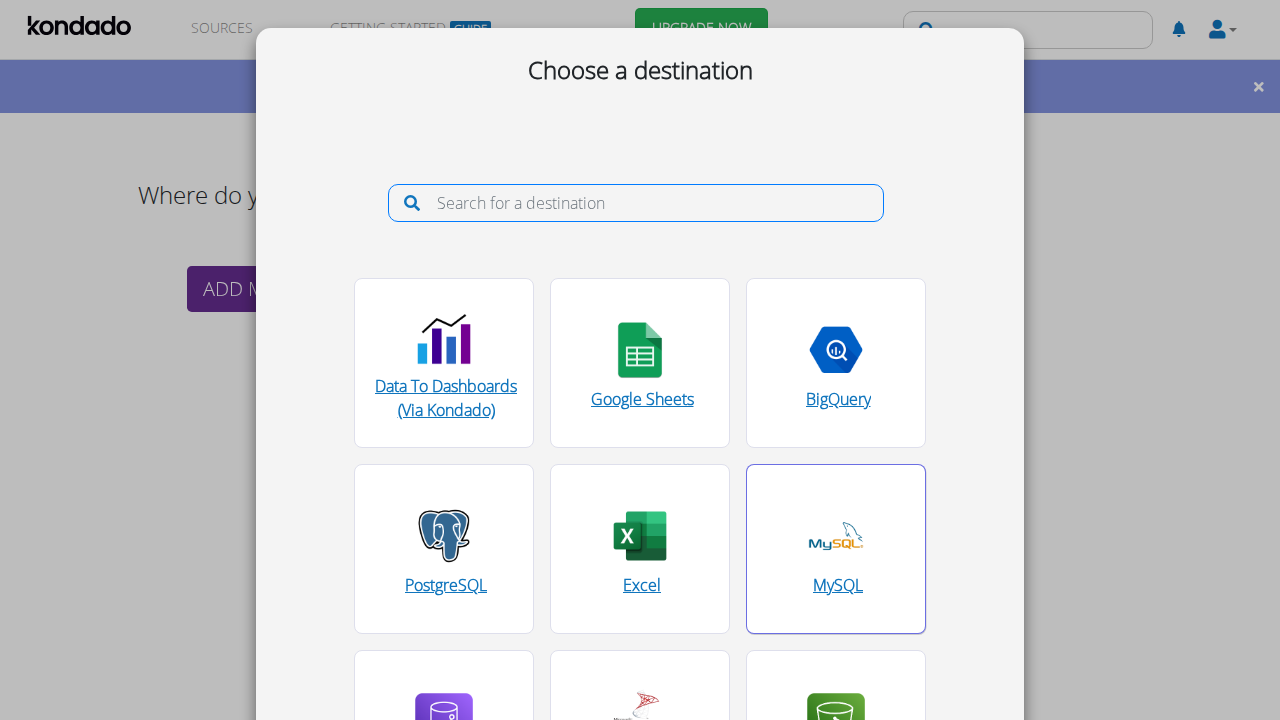The image size is (1280, 720).
Task: Click the purple Add button behind dialog
Action: tap(222, 289)
